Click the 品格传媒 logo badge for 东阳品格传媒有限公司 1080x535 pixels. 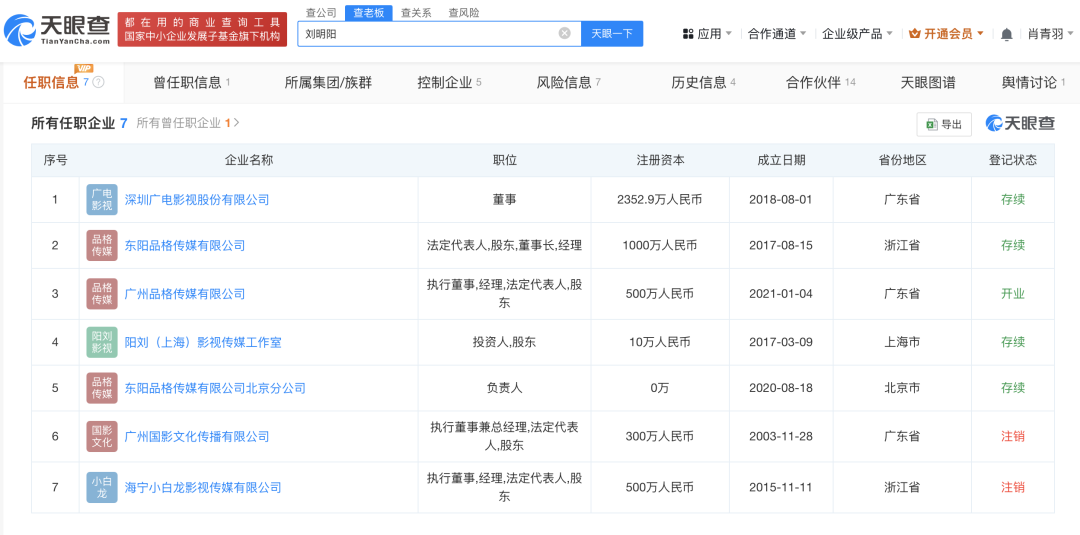click(x=102, y=245)
